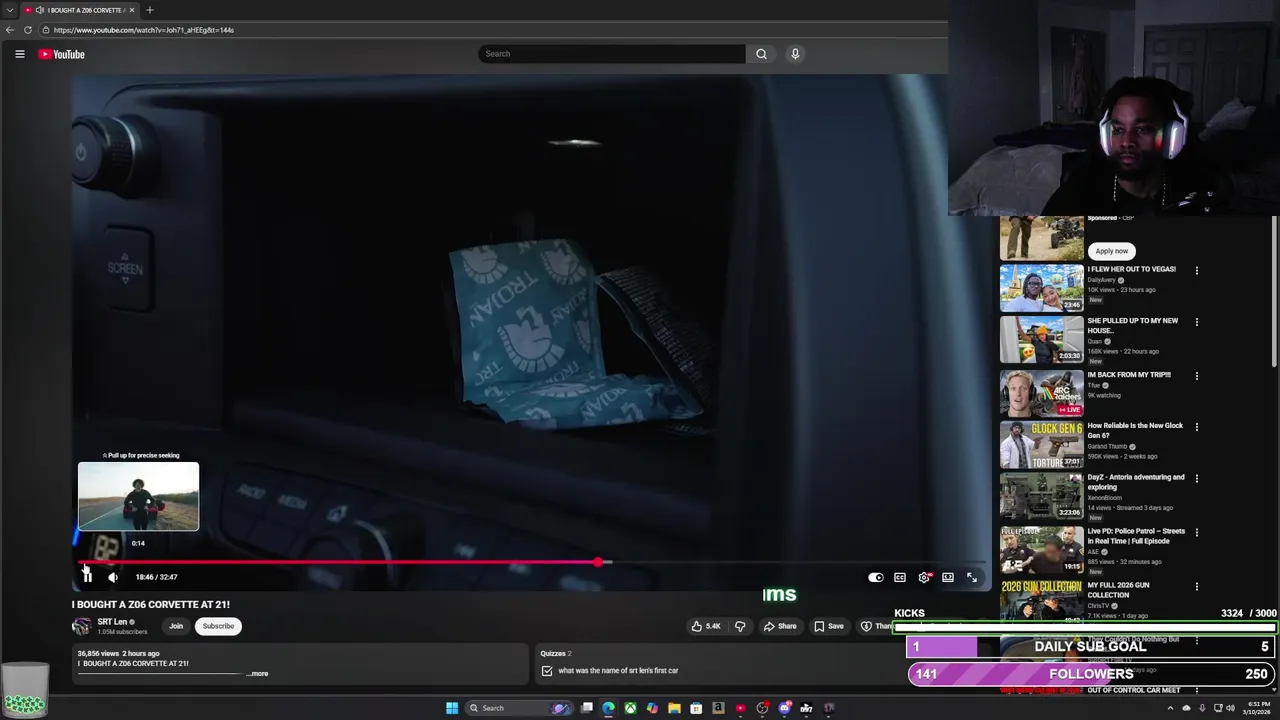Open Xbox app from taskbar

[630, 708]
